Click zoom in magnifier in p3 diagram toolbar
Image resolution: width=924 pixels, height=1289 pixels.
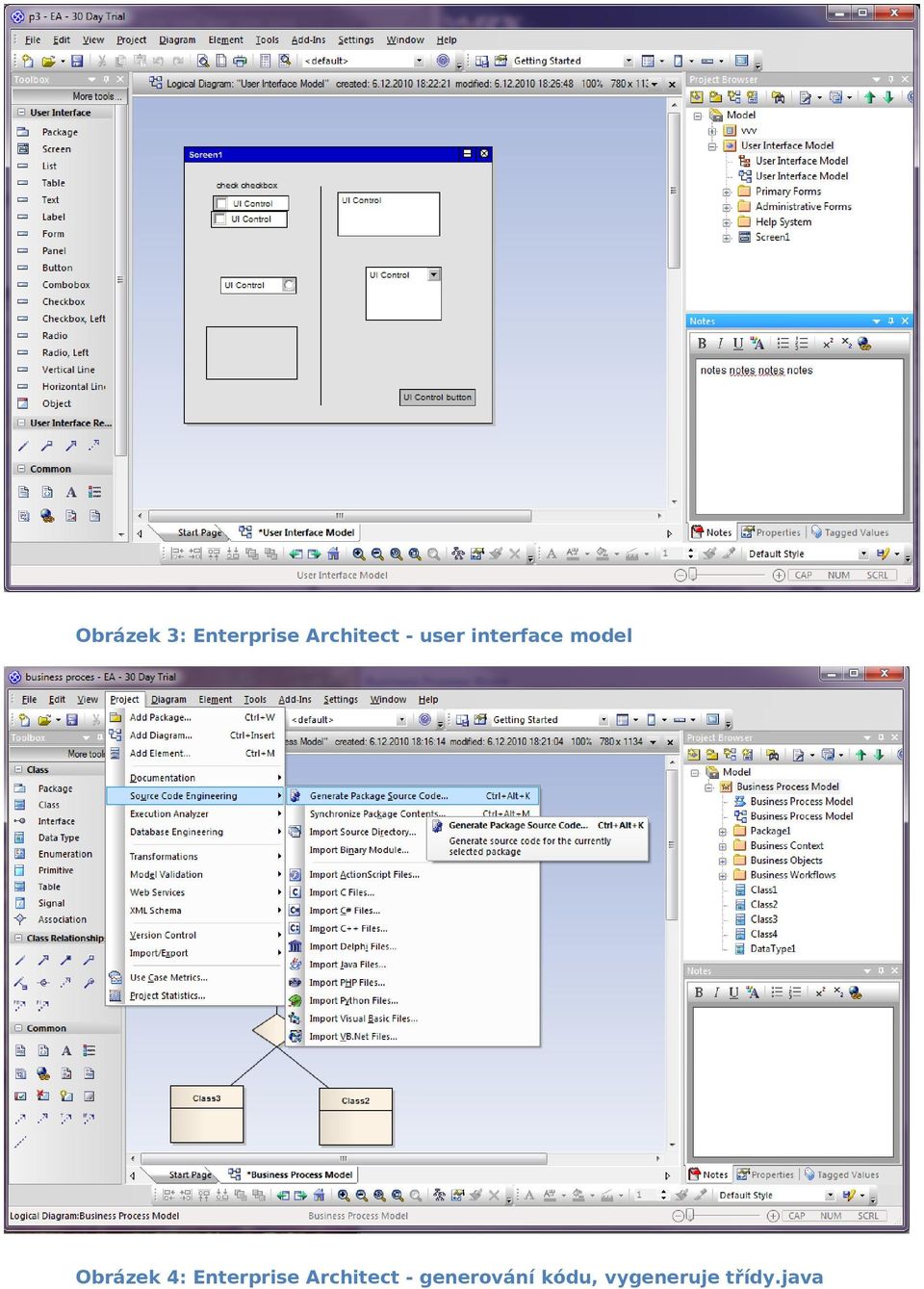tap(359, 554)
